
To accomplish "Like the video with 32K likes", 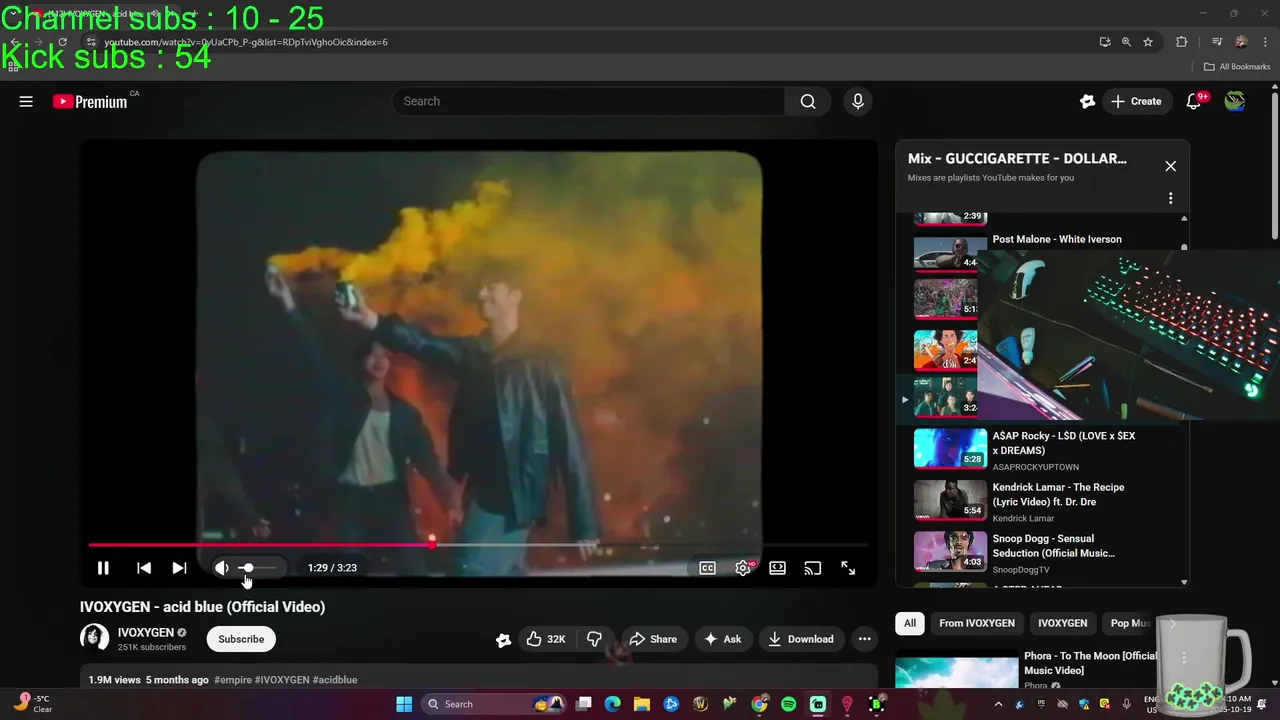I will pos(546,639).
